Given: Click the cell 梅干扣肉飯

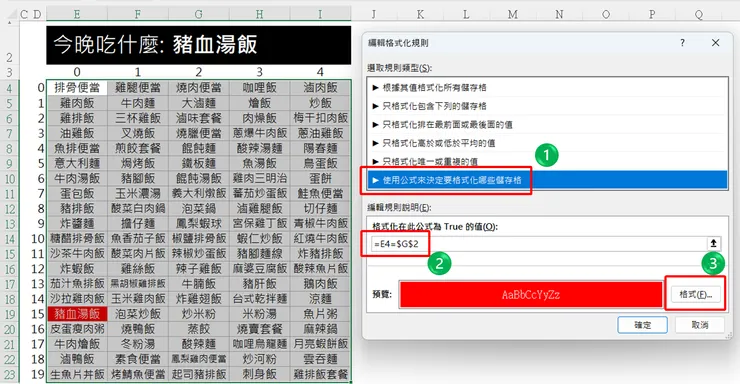Looking at the screenshot, I should [x=320, y=117].
